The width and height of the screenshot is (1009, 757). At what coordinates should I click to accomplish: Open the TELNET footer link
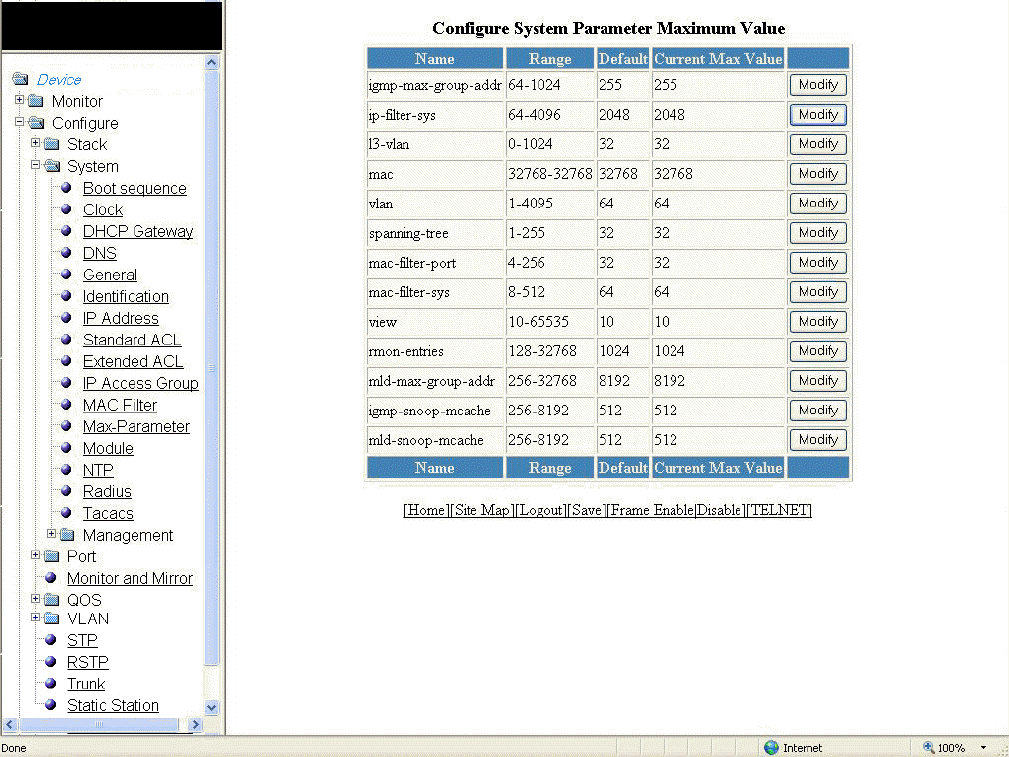(779, 510)
